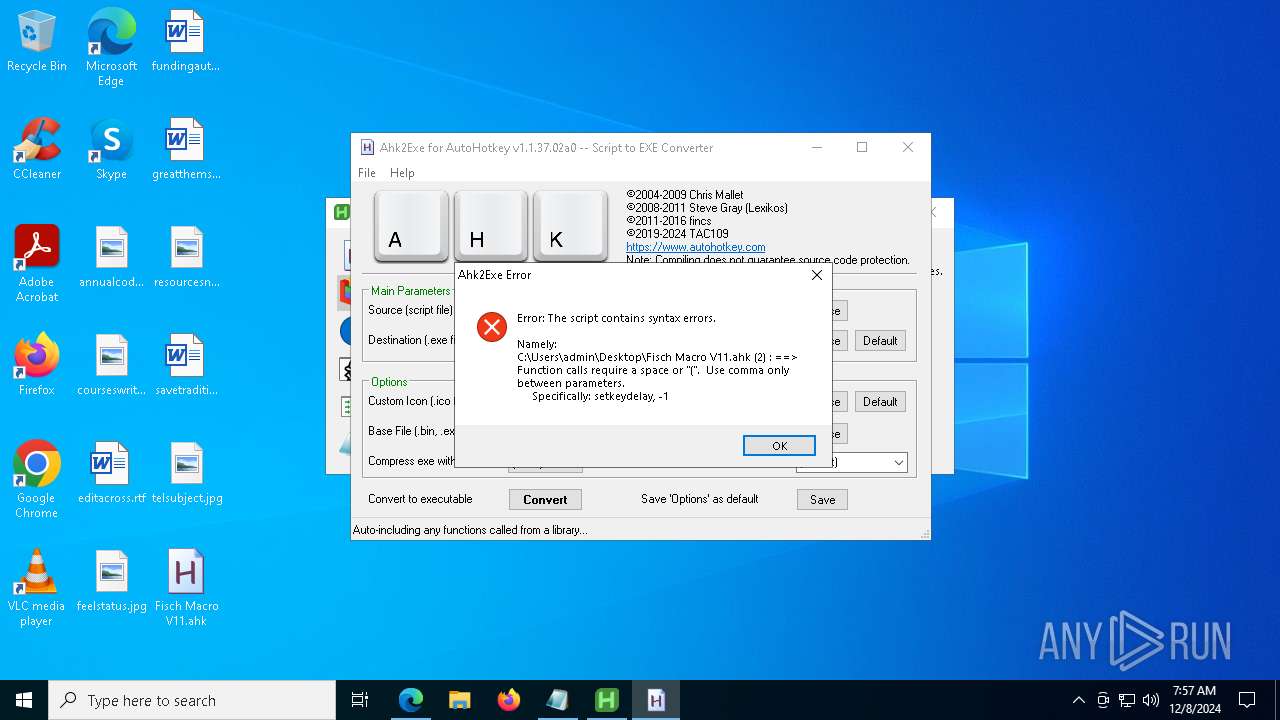Viewport: 1280px width, 720px height.
Task: Switch to Ahk2Exe taskbar button
Action: [656, 700]
